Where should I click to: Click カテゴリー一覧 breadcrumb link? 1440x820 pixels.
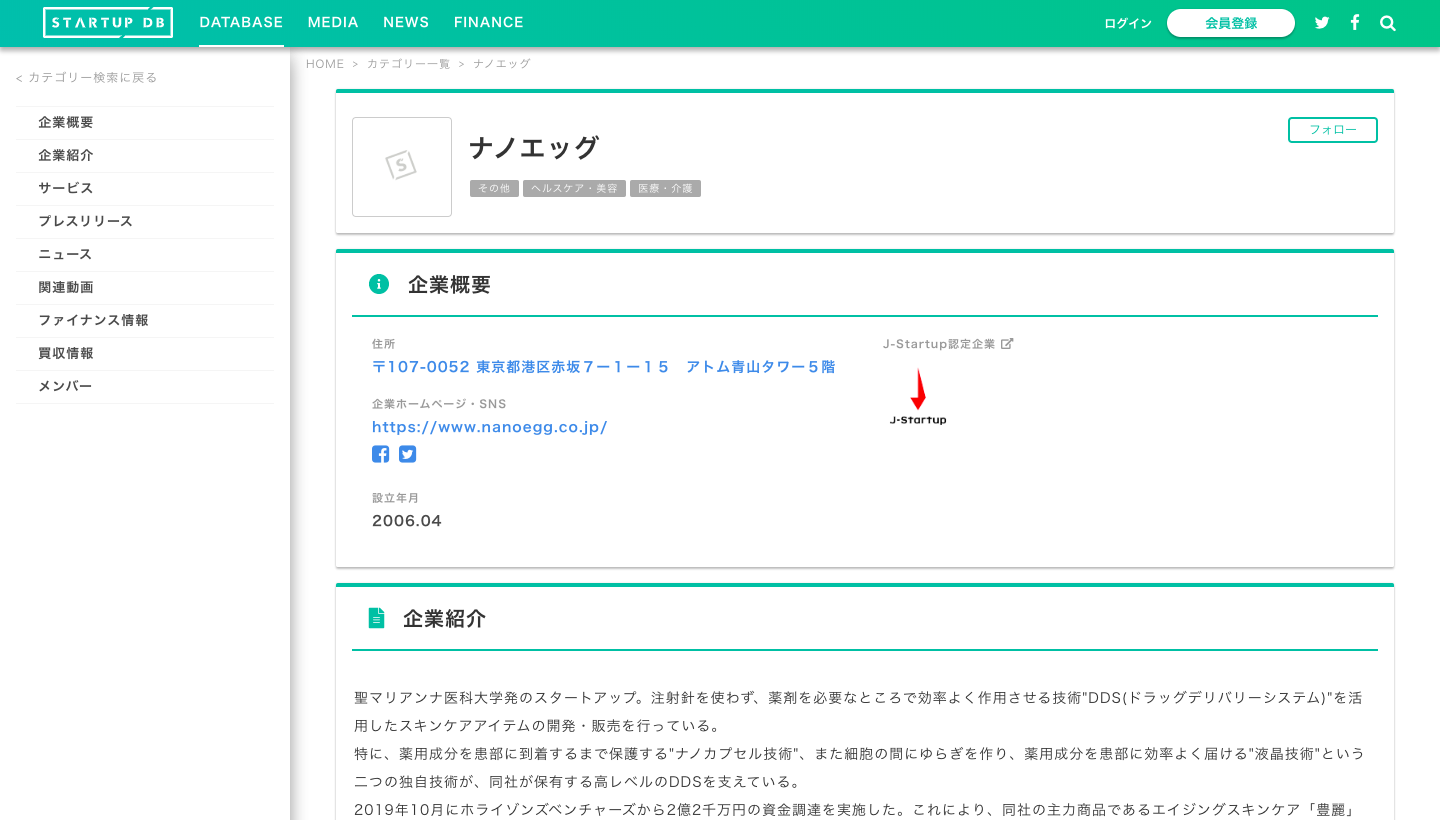pyautogui.click(x=408, y=64)
